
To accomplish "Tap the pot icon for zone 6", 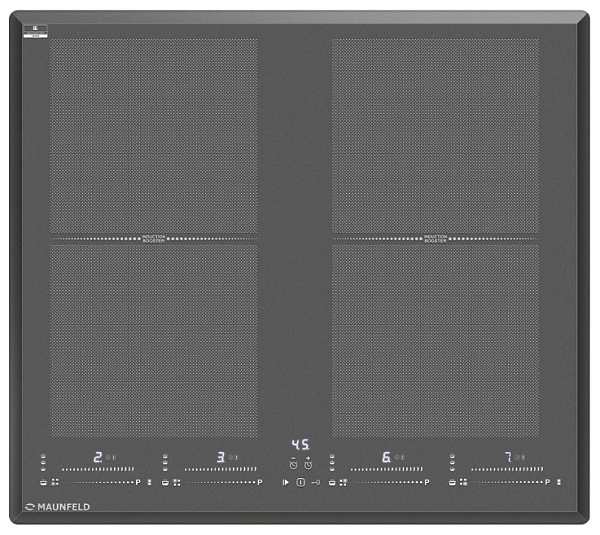I will pos(331,482).
